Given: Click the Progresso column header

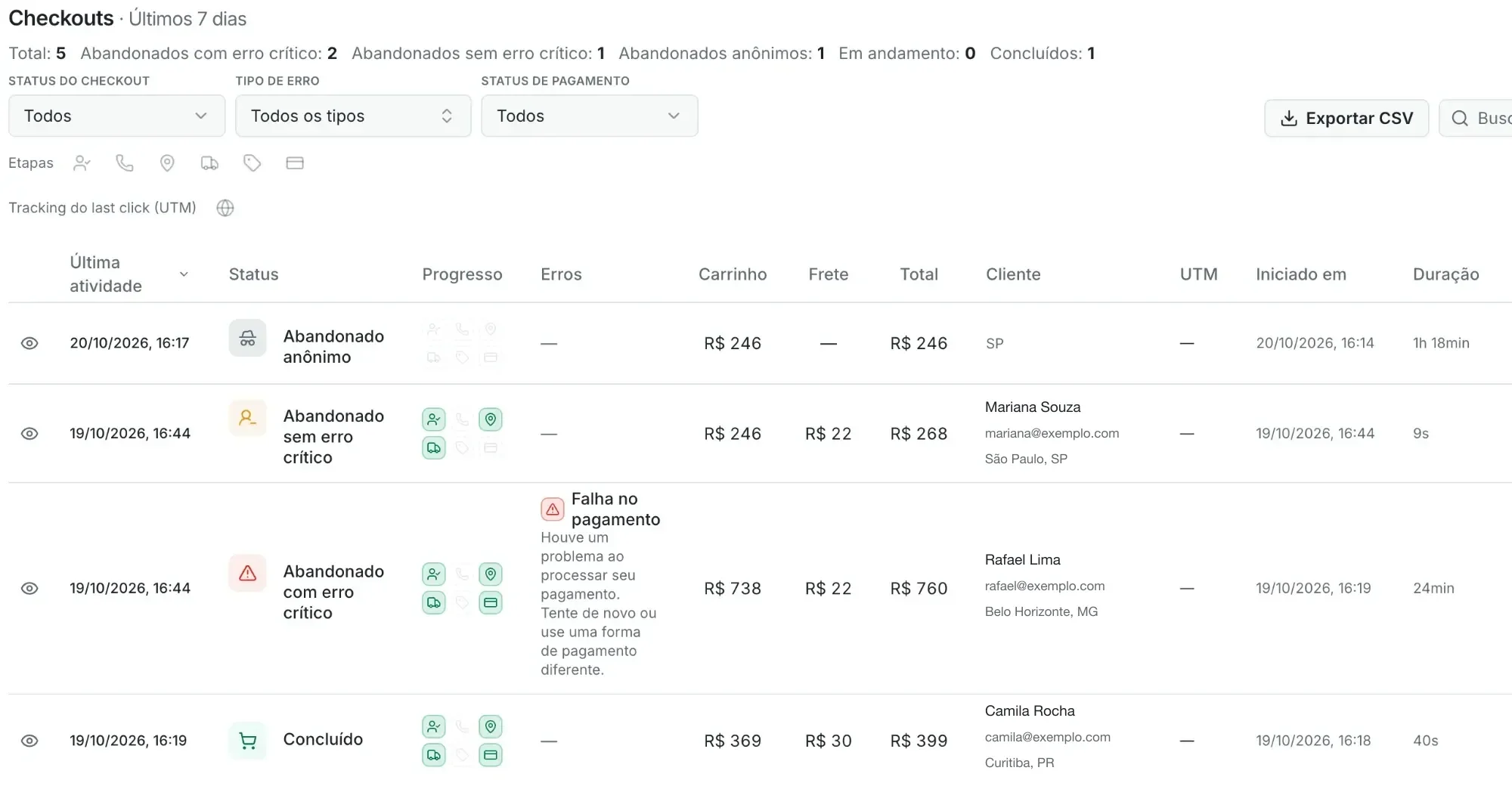Looking at the screenshot, I should pyautogui.click(x=462, y=274).
